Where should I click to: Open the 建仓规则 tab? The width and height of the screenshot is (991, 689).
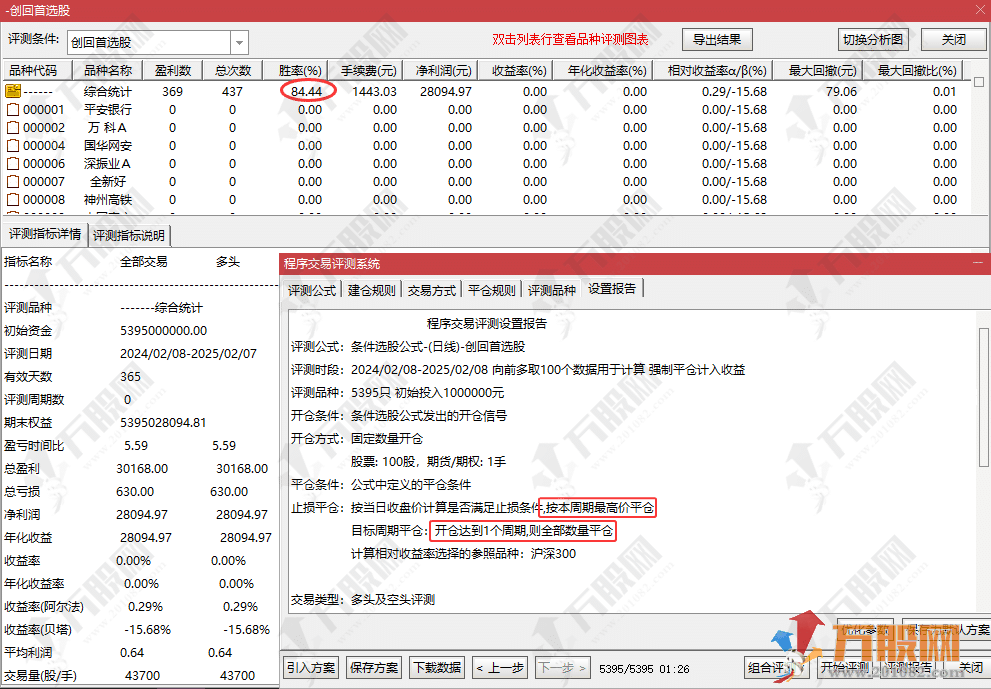pos(372,290)
